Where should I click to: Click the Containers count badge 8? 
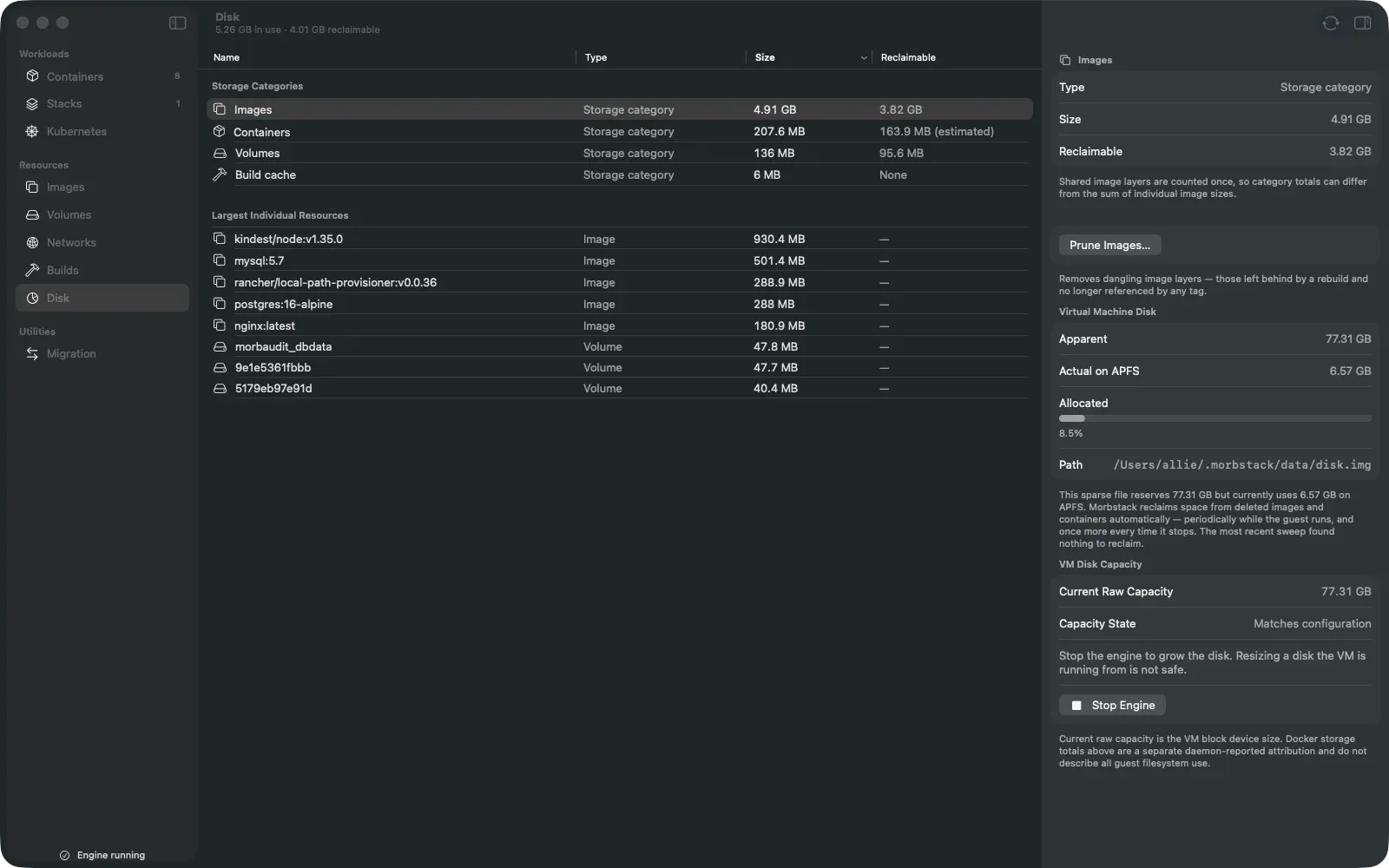[x=177, y=76]
